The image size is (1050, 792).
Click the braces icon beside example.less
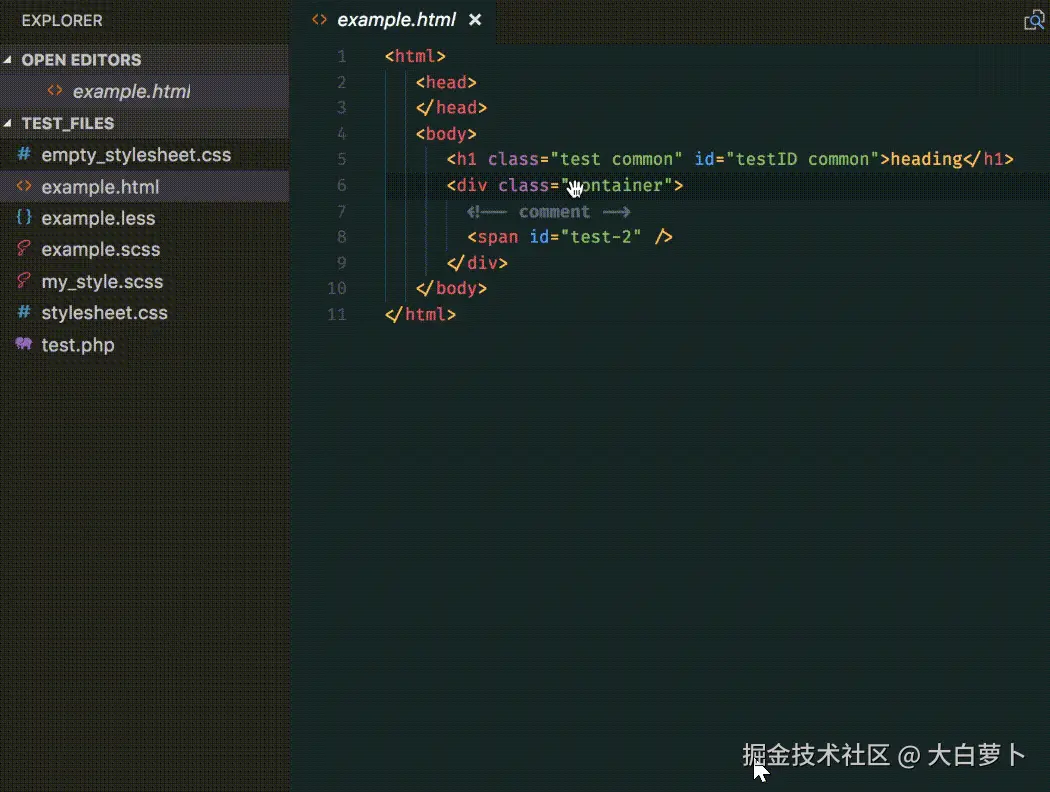tap(23, 218)
